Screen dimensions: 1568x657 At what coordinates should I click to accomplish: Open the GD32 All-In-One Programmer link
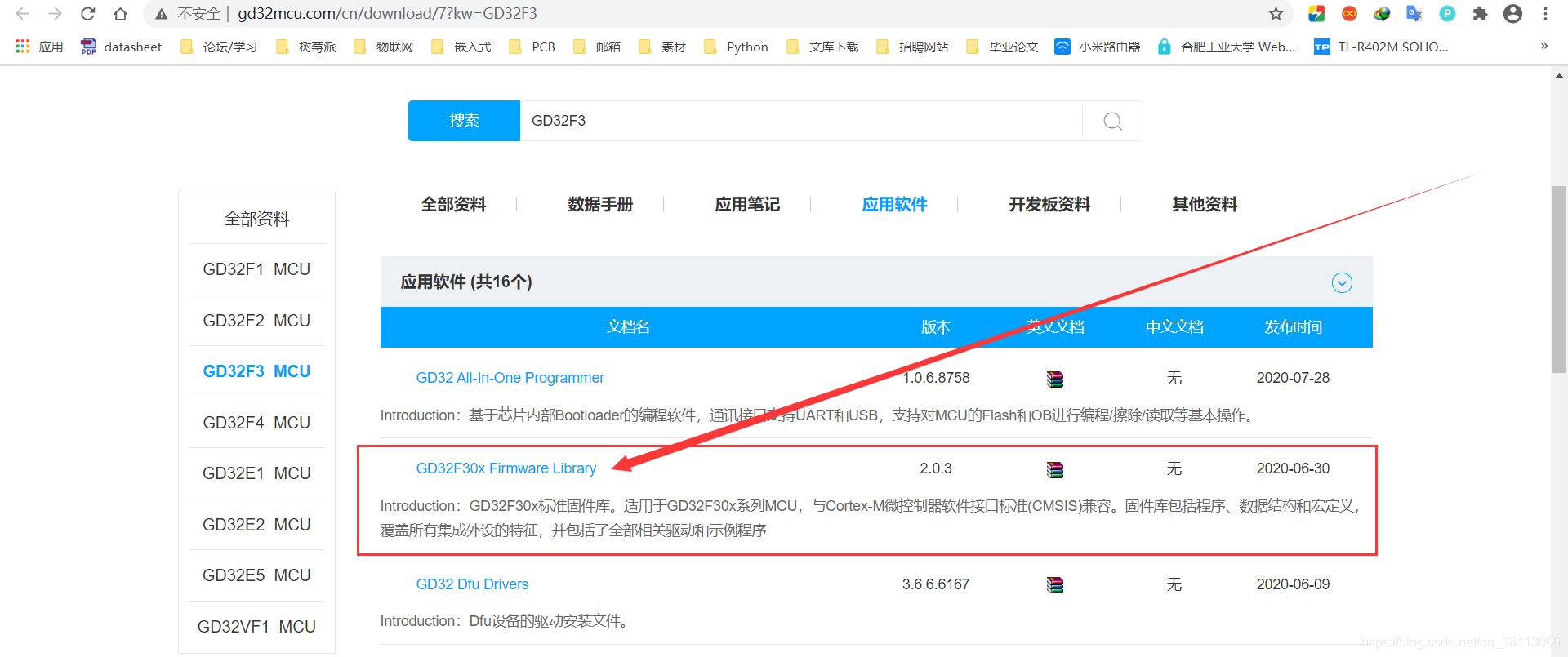(x=510, y=378)
